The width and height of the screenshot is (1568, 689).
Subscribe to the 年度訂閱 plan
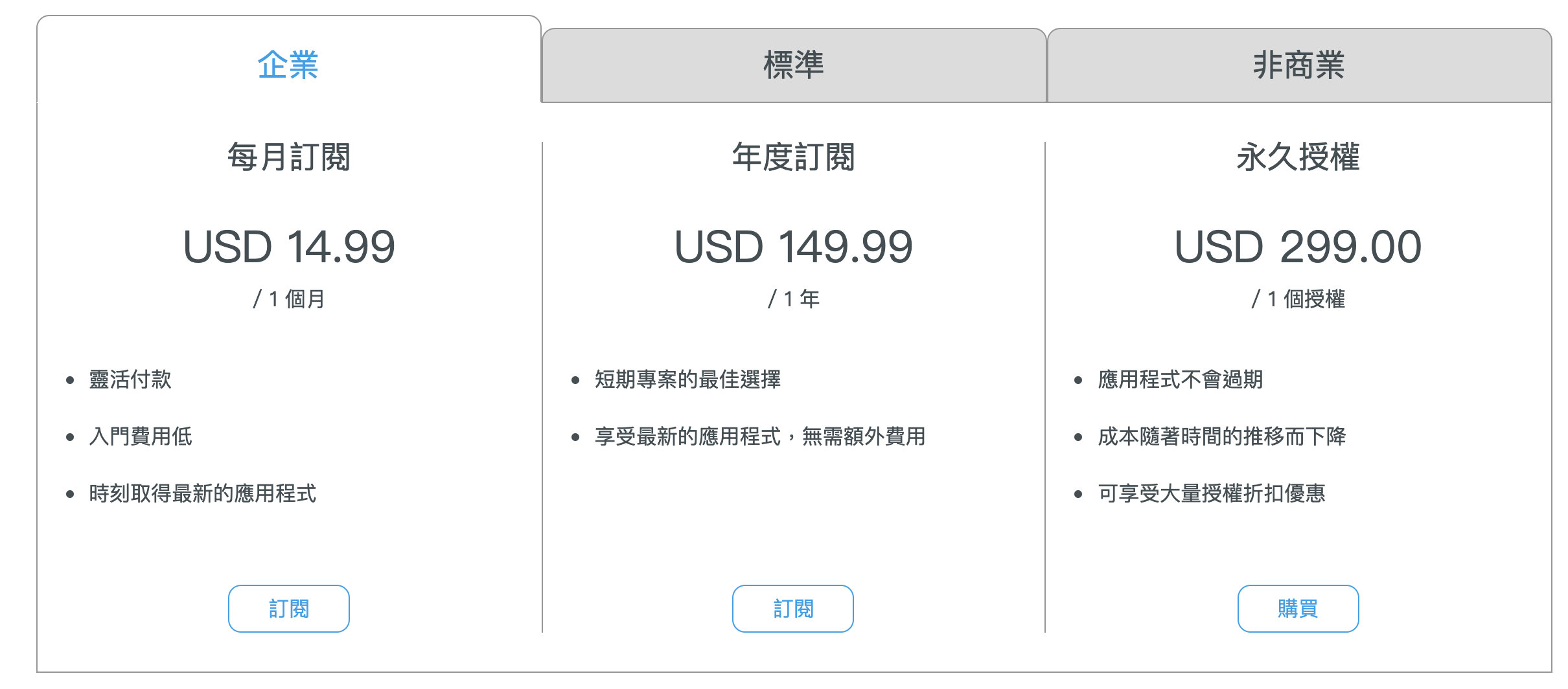coord(793,609)
